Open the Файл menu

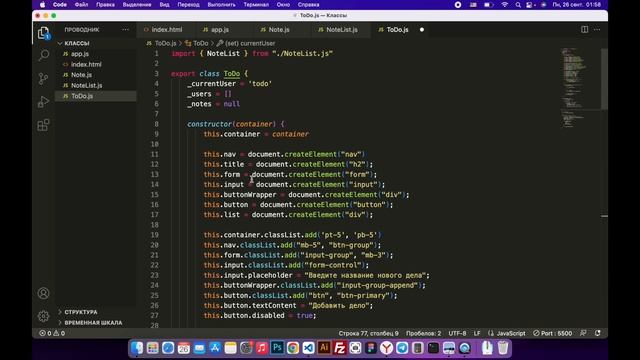81,5
